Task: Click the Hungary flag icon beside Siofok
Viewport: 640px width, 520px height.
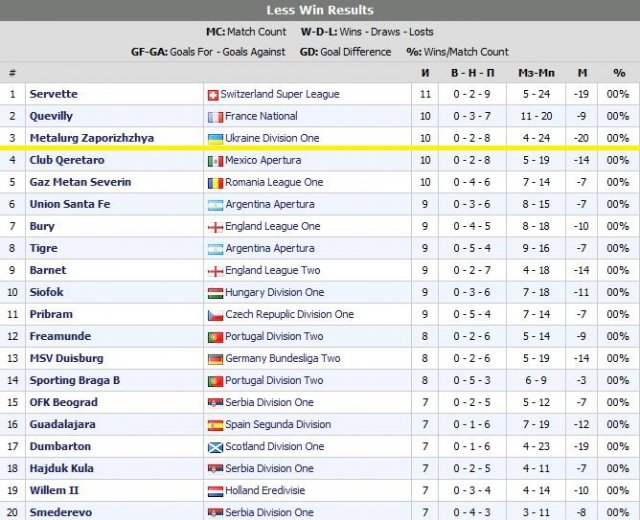Action: point(213,293)
